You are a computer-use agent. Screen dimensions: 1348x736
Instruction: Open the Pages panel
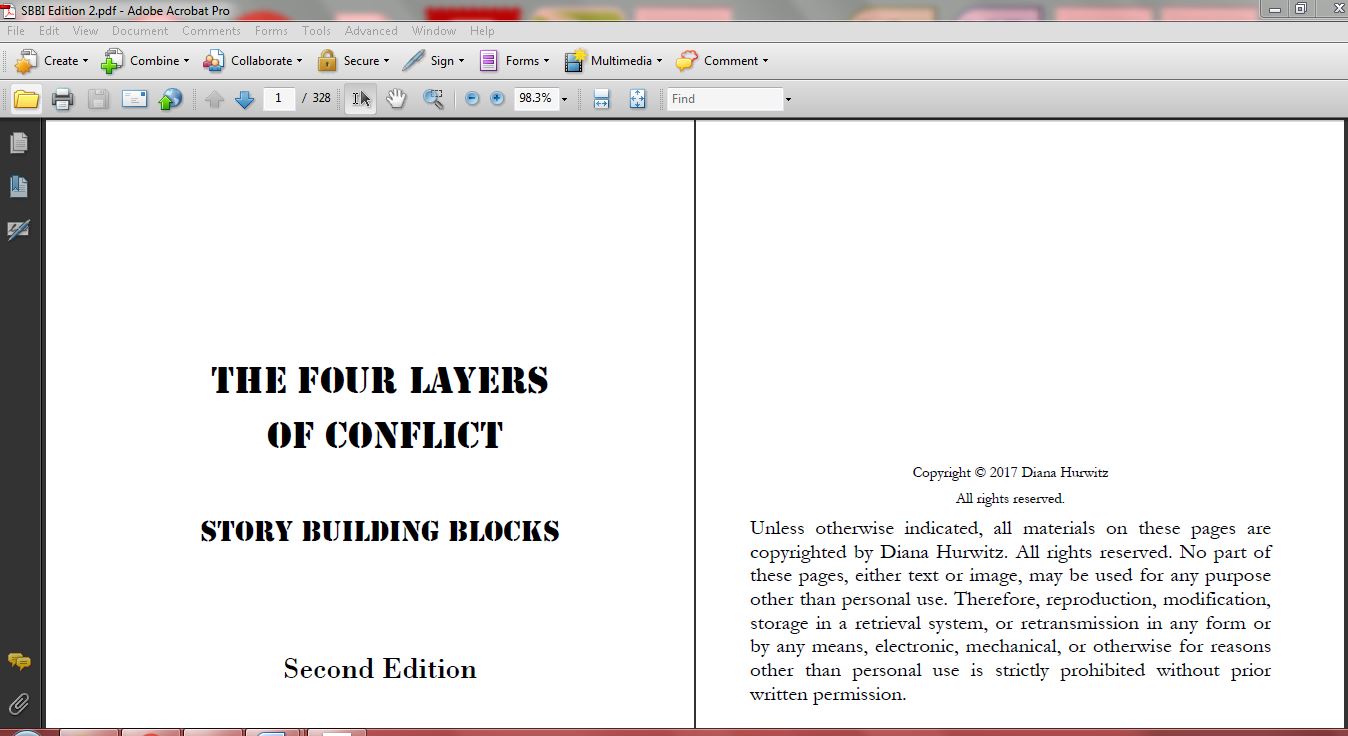(x=19, y=143)
